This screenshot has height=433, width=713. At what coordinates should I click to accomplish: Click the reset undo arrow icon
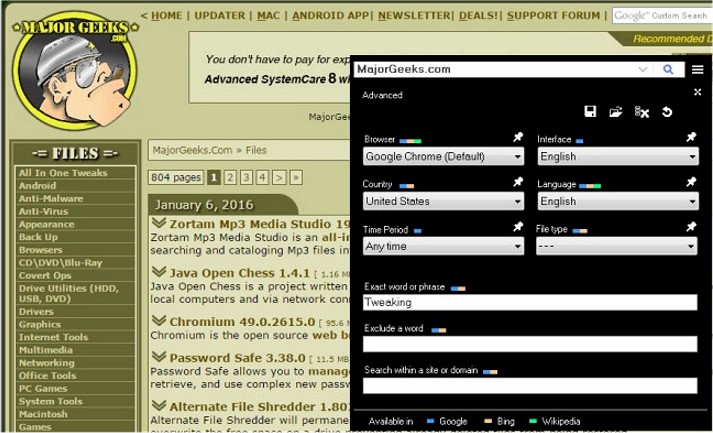coord(667,112)
